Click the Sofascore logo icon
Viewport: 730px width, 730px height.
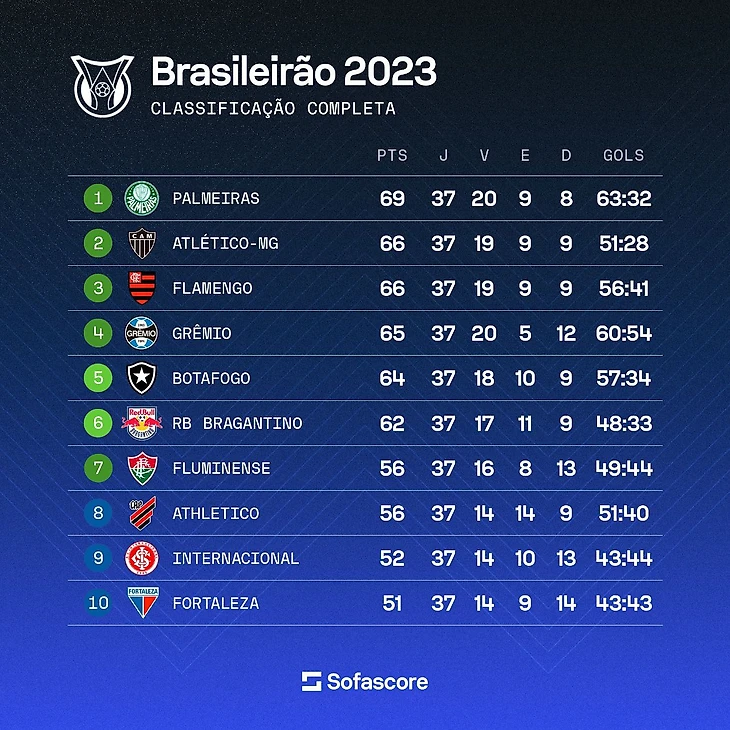311,682
